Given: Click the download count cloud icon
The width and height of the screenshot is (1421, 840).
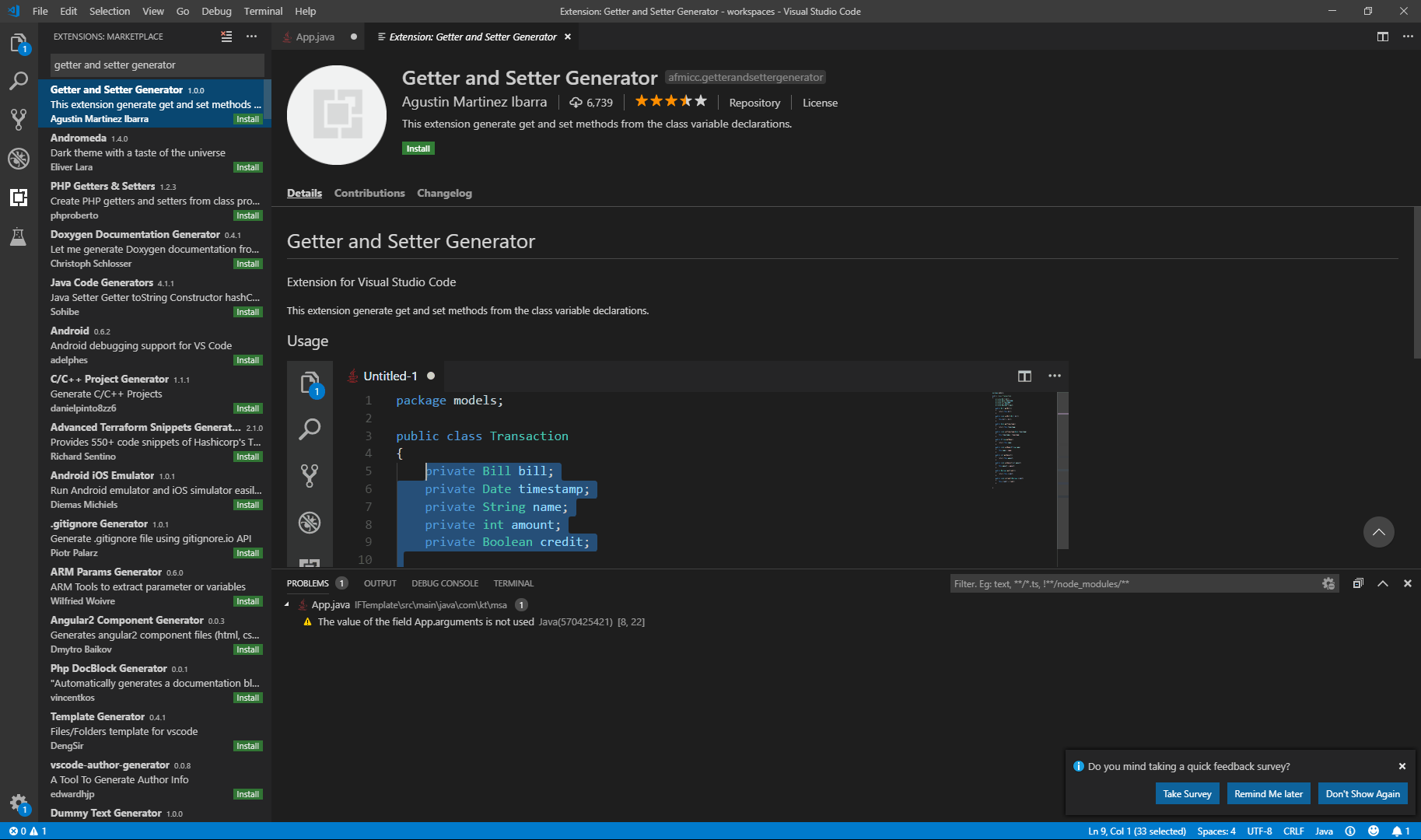Looking at the screenshot, I should (x=576, y=103).
